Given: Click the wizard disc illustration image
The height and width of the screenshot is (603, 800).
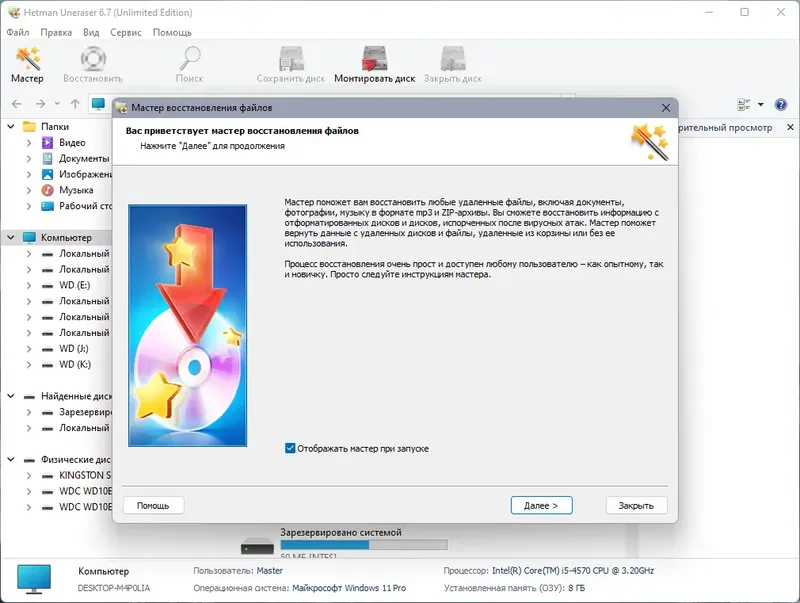Looking at the screenshot, I should point(187,325).
